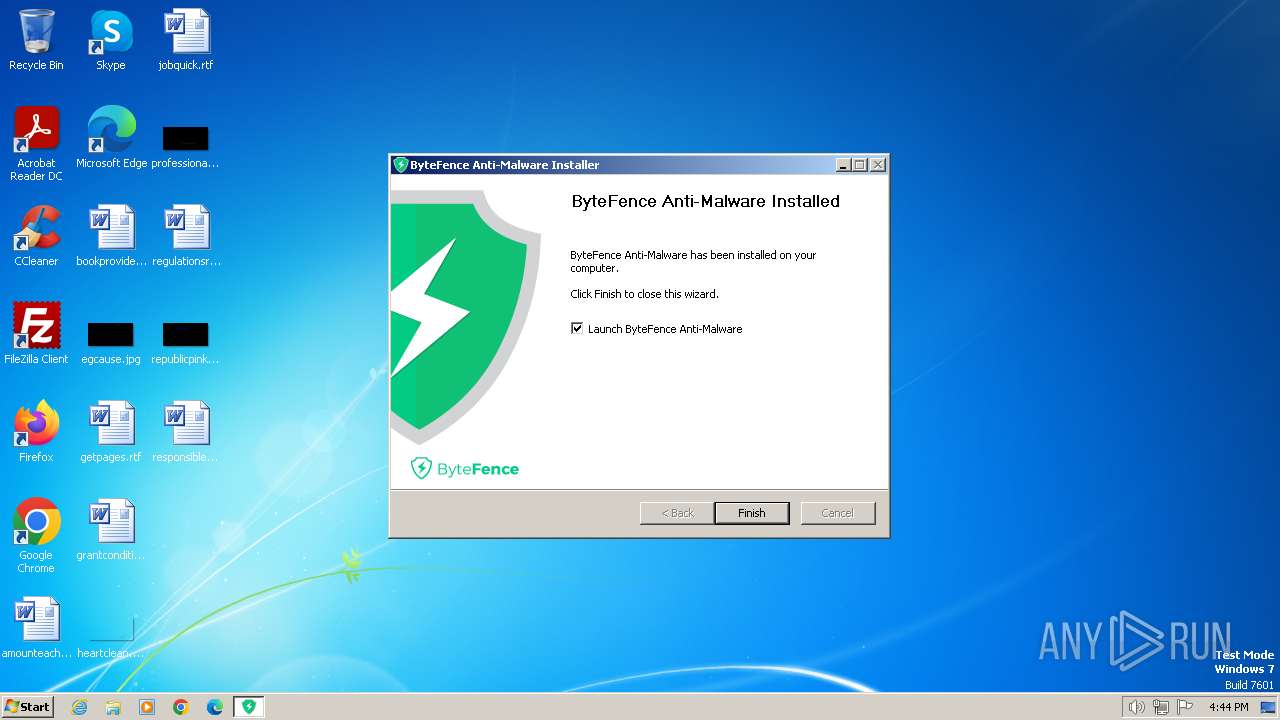Minimize the ByteFence installer window
Screen dimensions: 1280x720
tap(843, 165)
